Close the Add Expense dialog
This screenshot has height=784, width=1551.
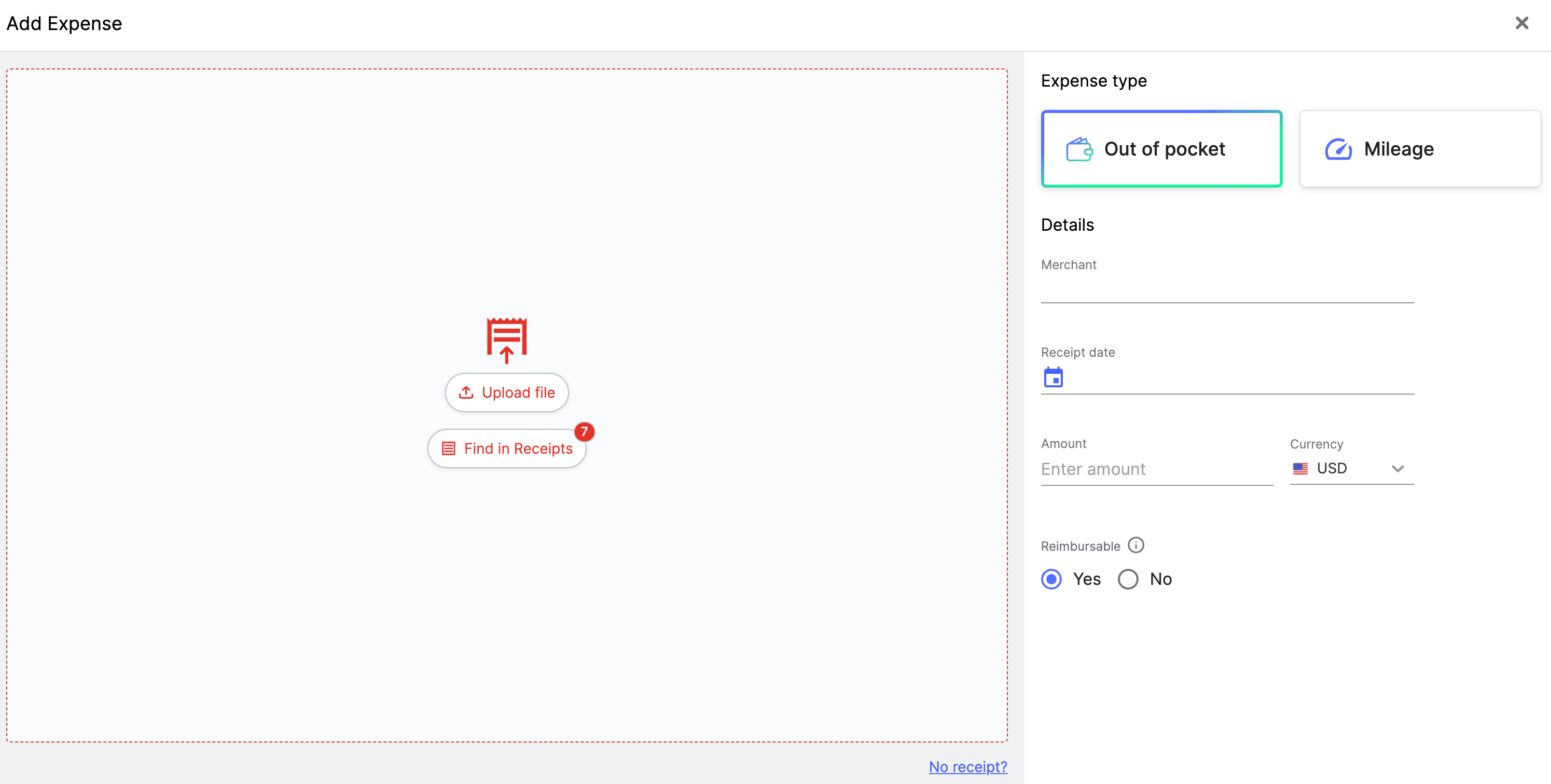click(x=1521, y=23)
